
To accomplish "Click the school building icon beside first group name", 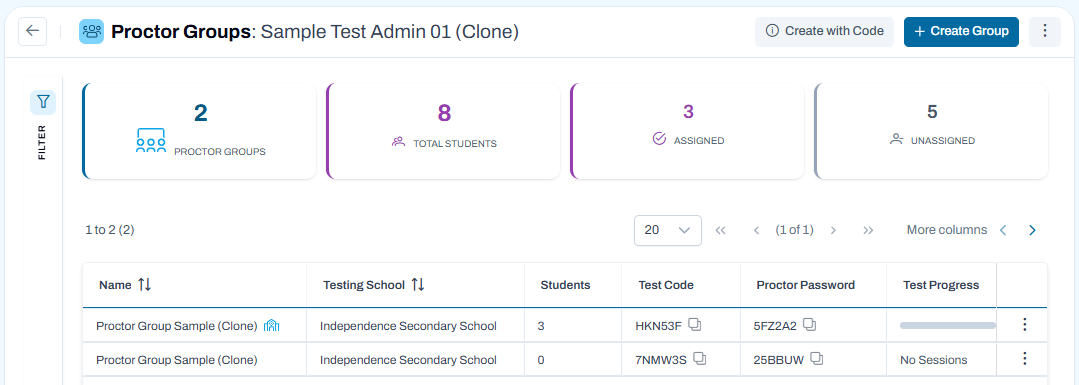I will (x=273, y=326).
